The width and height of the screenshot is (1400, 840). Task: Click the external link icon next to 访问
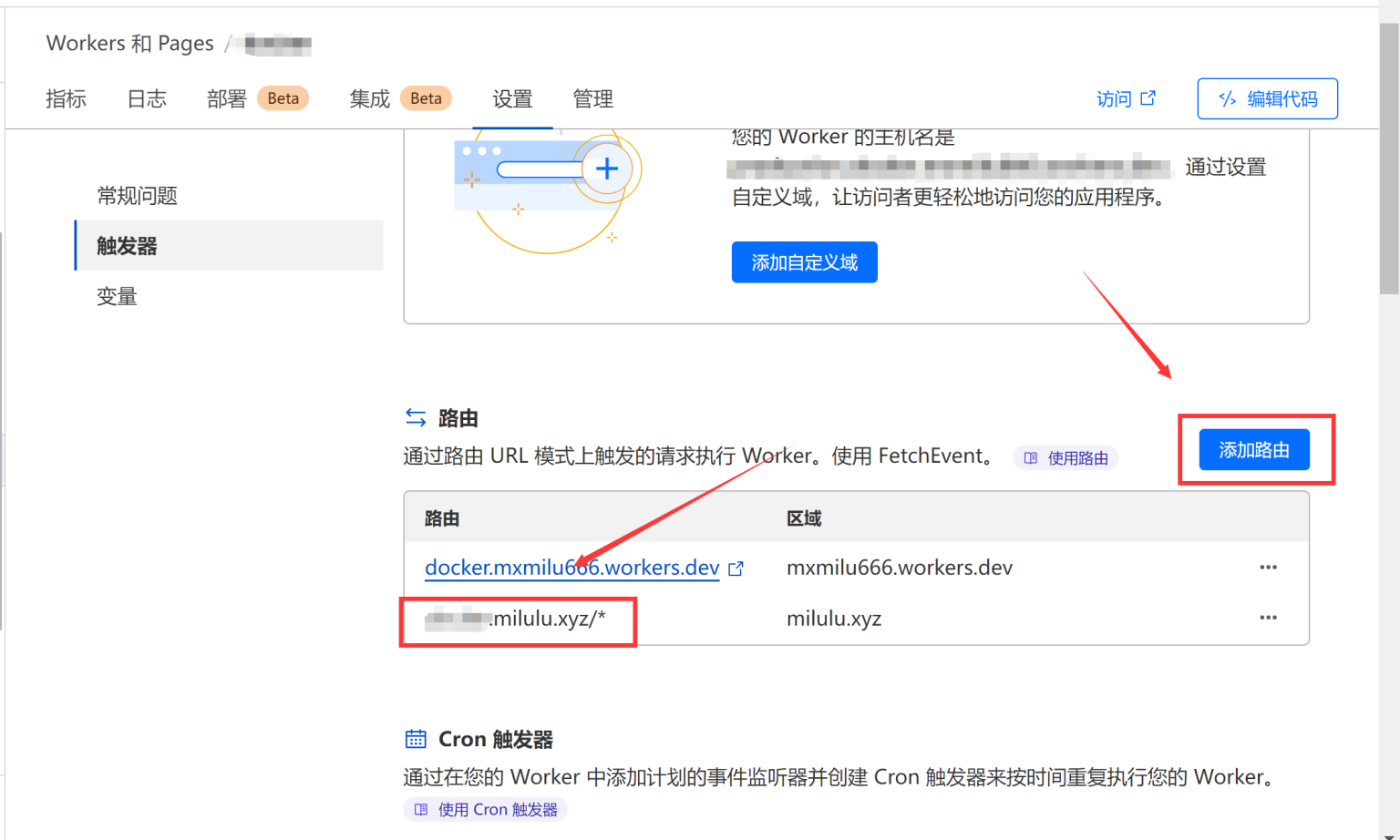coord(1148,97)
